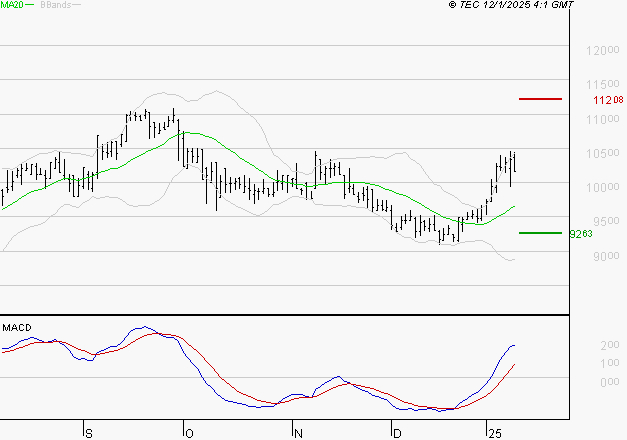Viewport: 627px width, 440px height.
Task: Click the 100.00 price axis label
Action: click(x=603, y=187)
